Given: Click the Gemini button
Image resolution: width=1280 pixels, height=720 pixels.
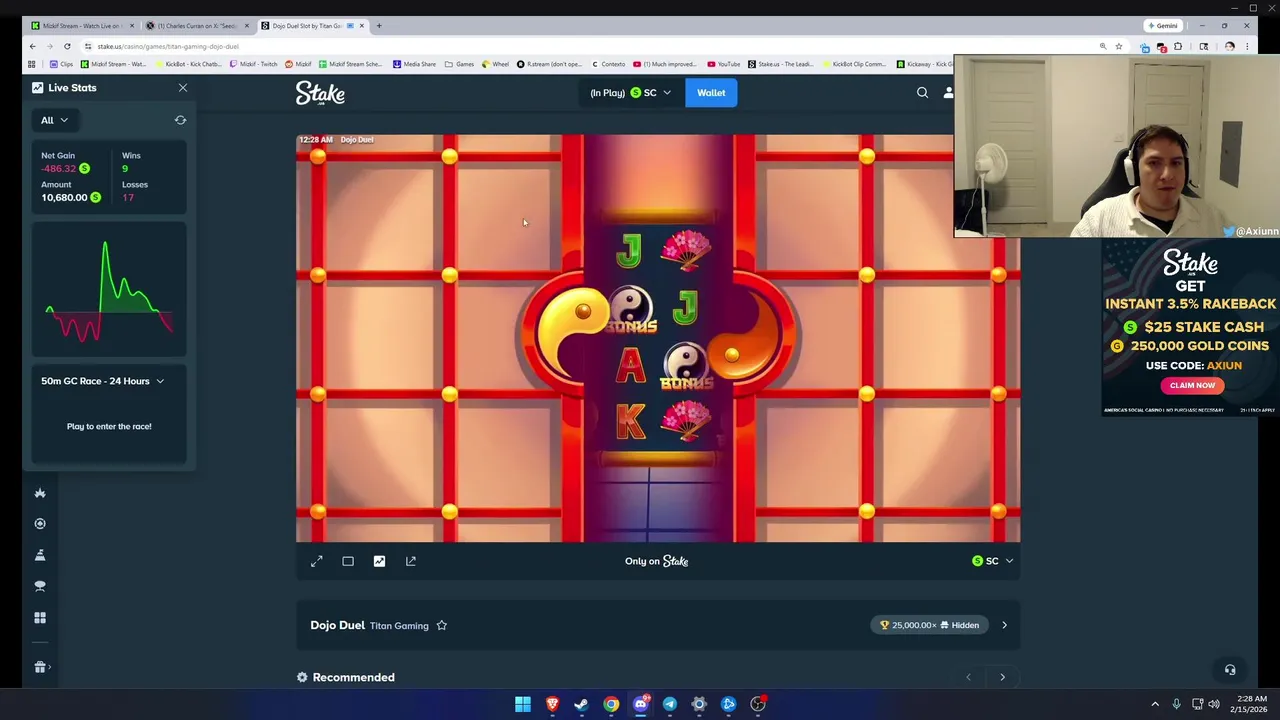Looking at the screenshot, I should 1163,25.
